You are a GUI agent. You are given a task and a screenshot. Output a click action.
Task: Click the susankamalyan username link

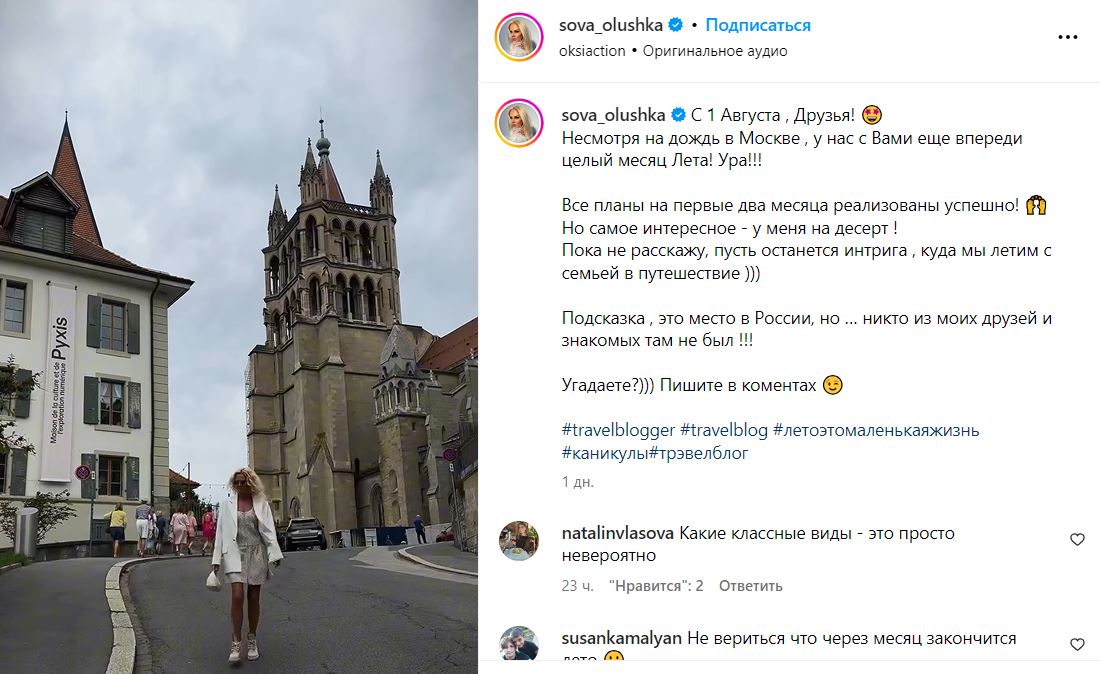pos(622,638)
